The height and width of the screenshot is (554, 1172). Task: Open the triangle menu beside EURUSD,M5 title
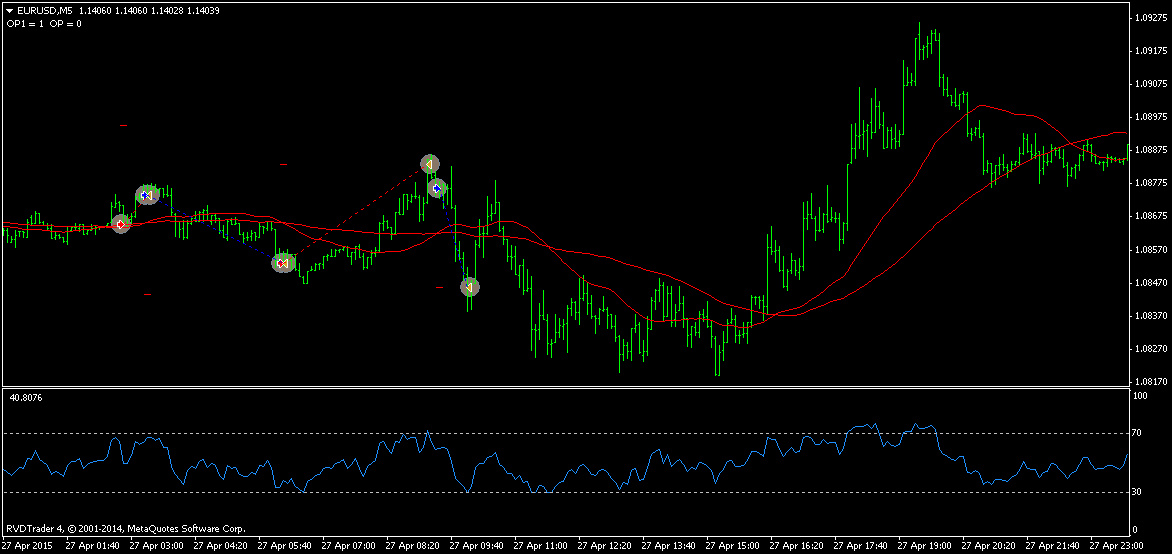point(9,12)
